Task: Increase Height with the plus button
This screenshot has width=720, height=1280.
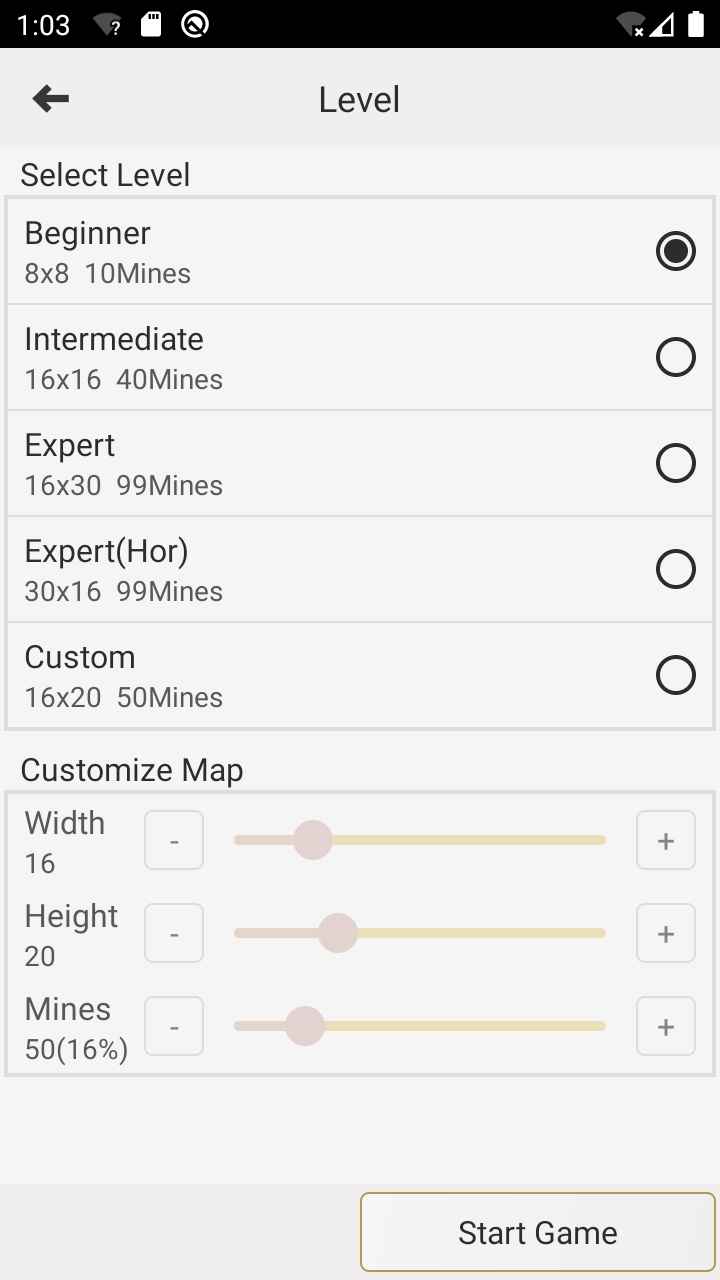Action: pos(666,934)
